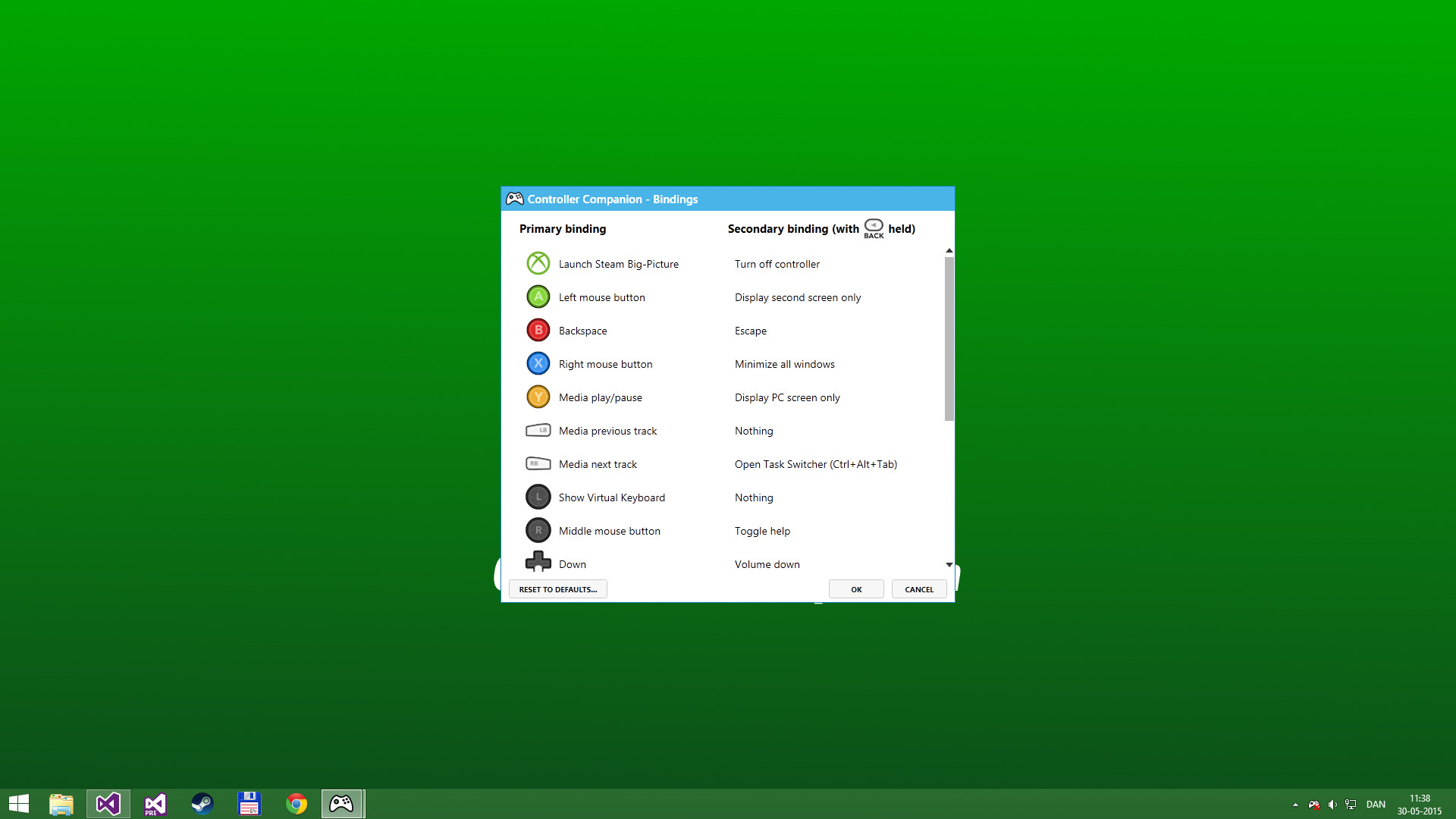Click the yellow Y button icon
1456x819 pixels.
click(538, 397)
